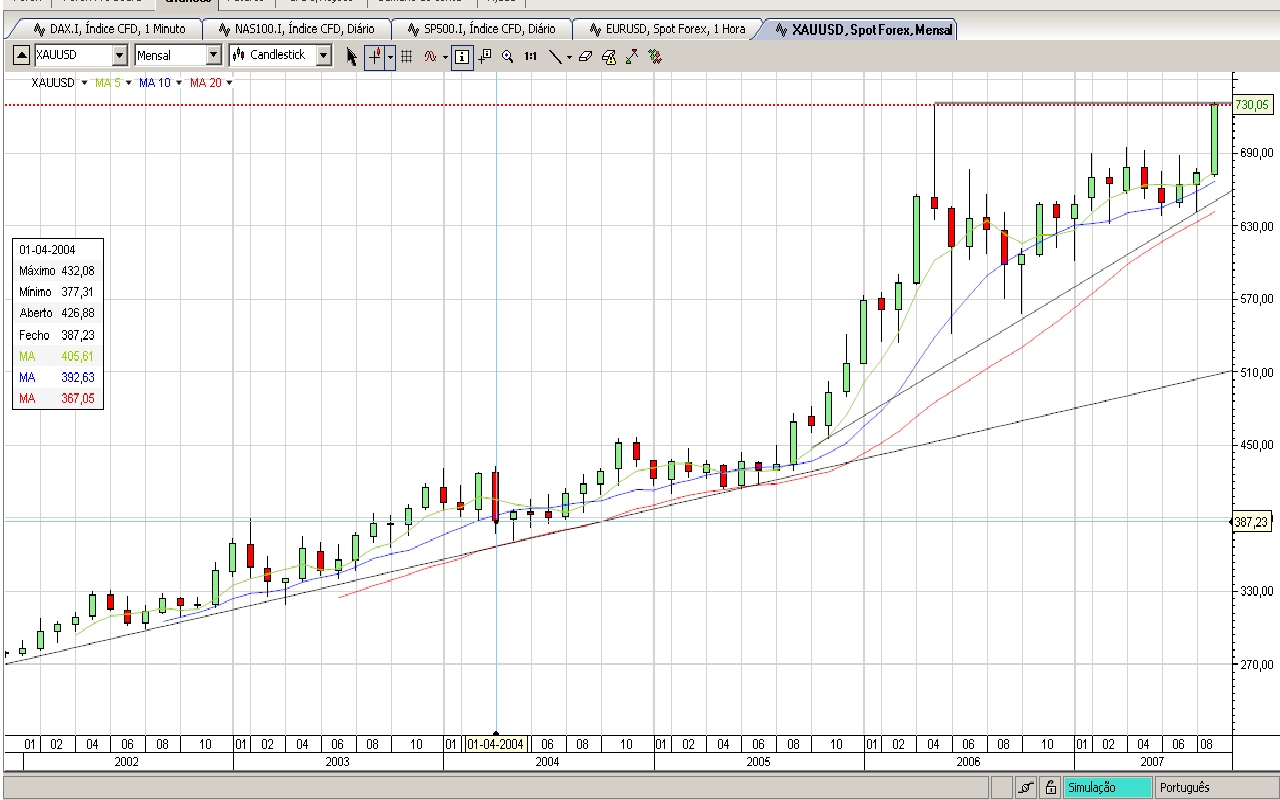Click the magnifier zoom tool
Image resolution: width=1280 pixels, height=800 pixels.
pos(508,57)
